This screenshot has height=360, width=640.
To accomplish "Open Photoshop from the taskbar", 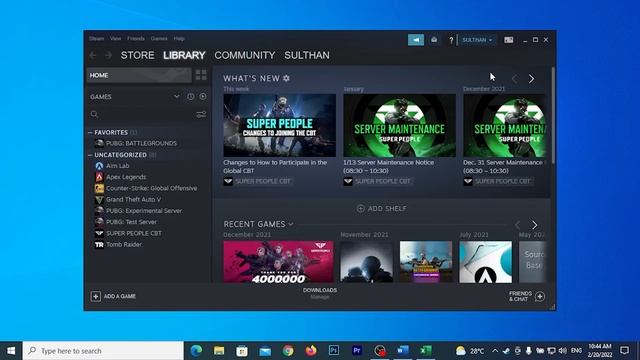I will coord(334,350).
